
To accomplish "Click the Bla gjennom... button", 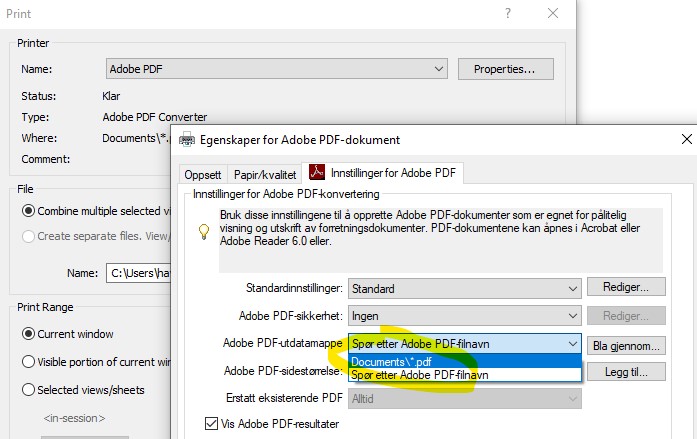I will pyautogui.click(x=626, y=346).
